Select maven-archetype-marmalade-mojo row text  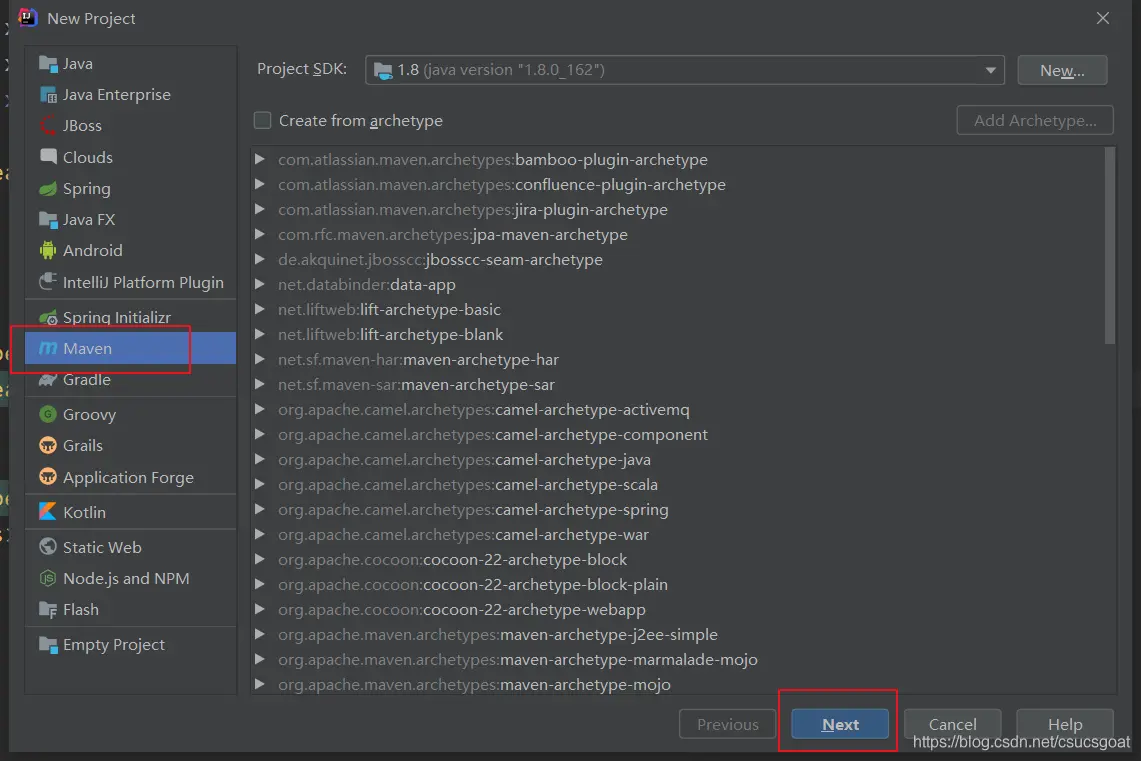coord(517,659)
